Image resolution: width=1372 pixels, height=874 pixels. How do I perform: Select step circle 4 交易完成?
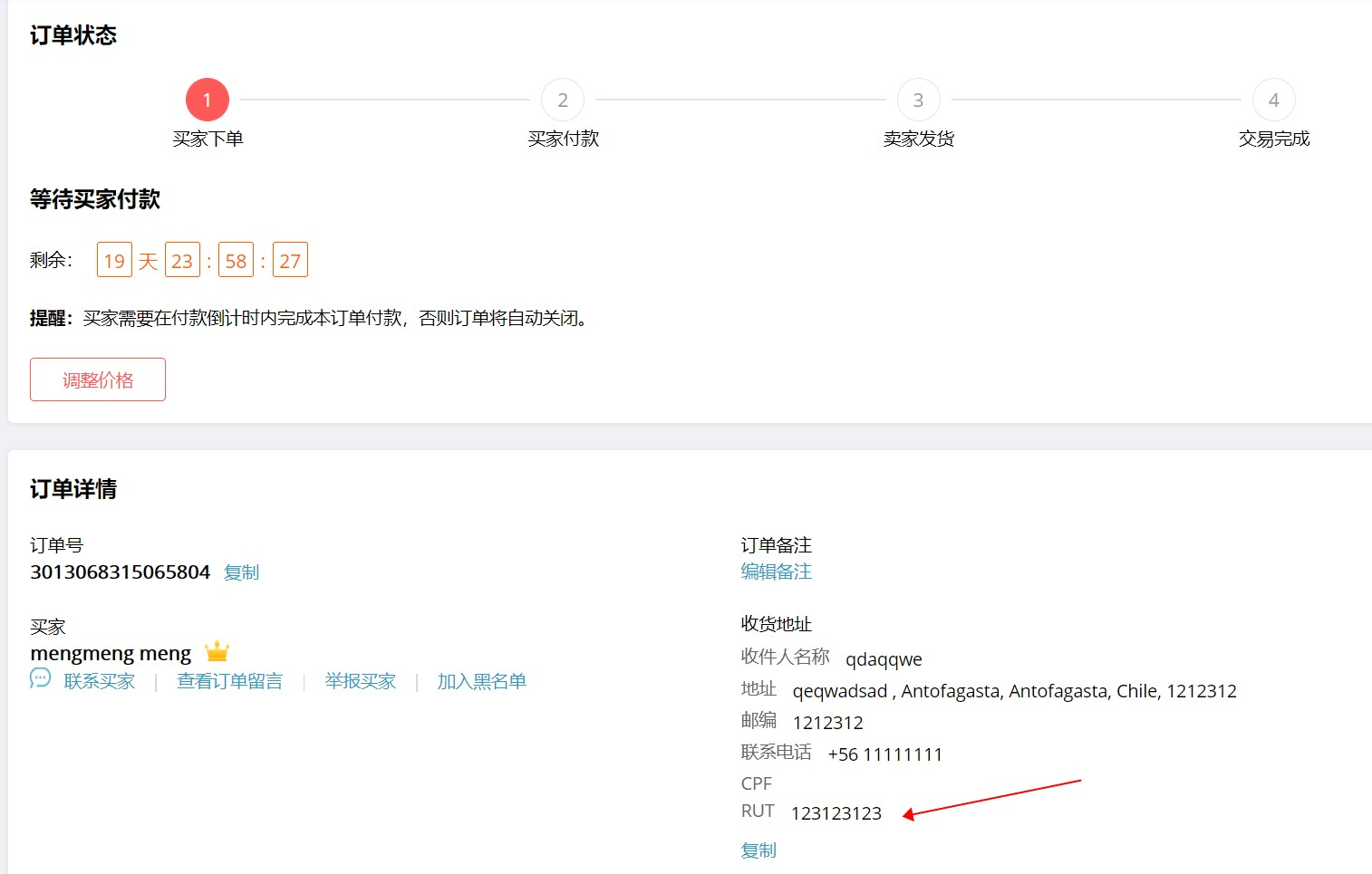tap(1272, 100)
